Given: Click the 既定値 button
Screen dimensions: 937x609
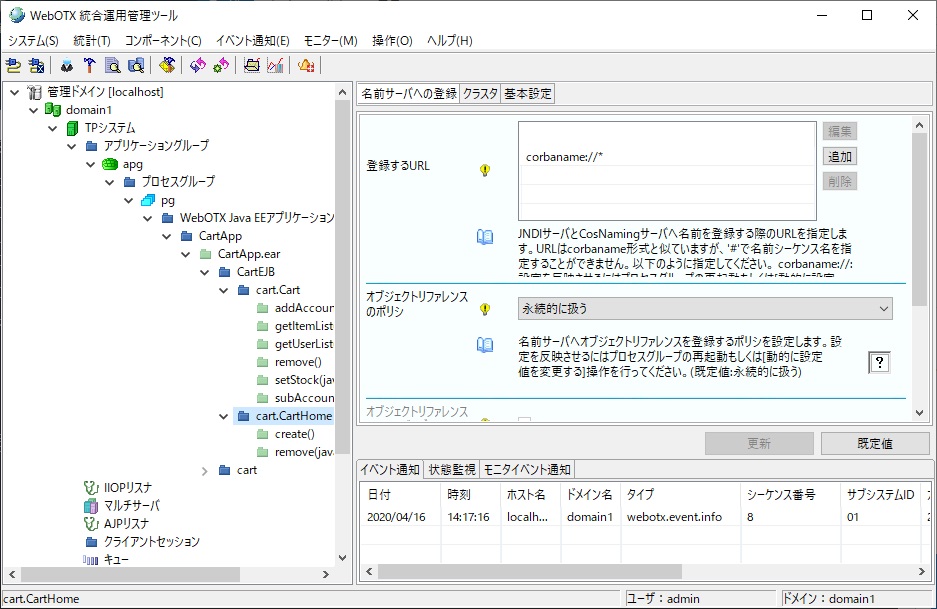Looking at the screenshot, I should 875,444.
